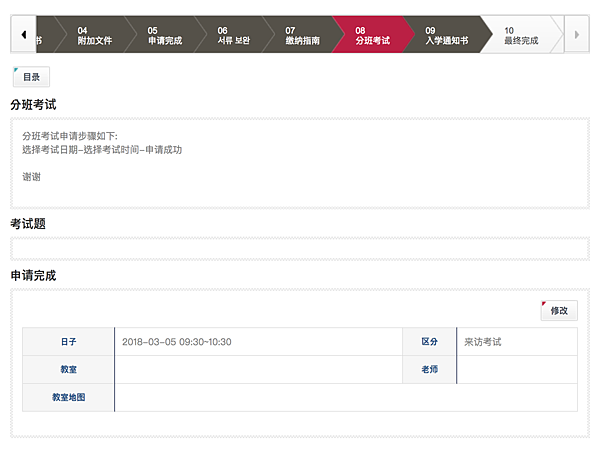Open step 07 缴纳指南
This screenshot has height=451, width=600.
(302, 35)
